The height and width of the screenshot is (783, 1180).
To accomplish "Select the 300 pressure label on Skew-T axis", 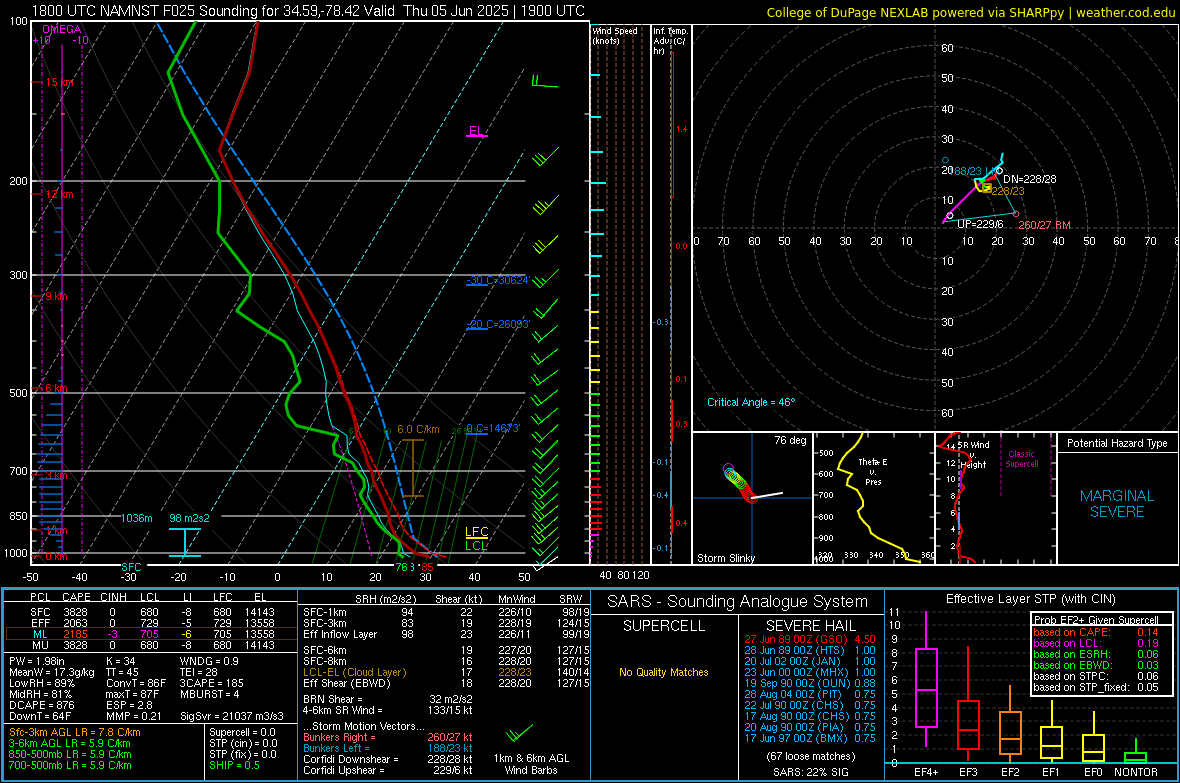I will 18,276.
